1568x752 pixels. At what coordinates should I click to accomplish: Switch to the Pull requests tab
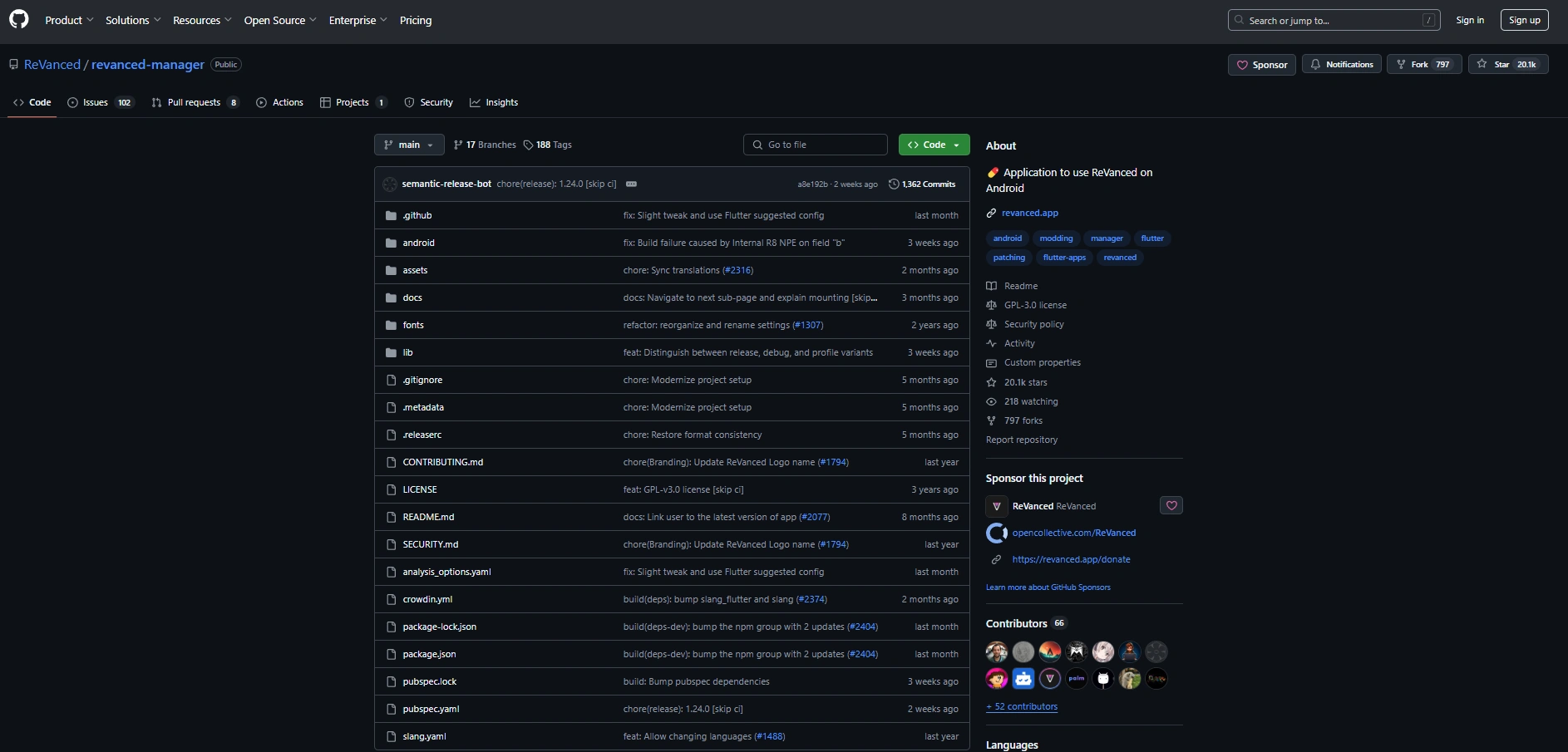tap(195, 102)
